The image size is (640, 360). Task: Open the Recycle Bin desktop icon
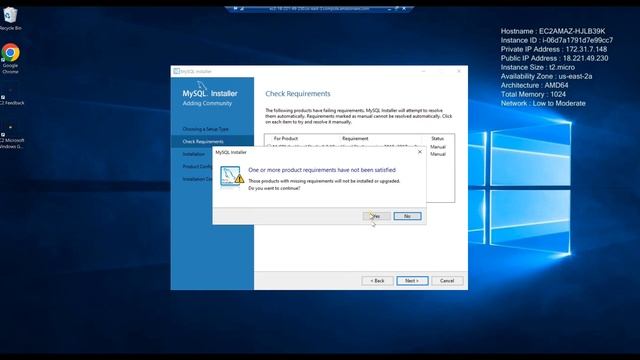pyautogui.click(x=10, y=18)
